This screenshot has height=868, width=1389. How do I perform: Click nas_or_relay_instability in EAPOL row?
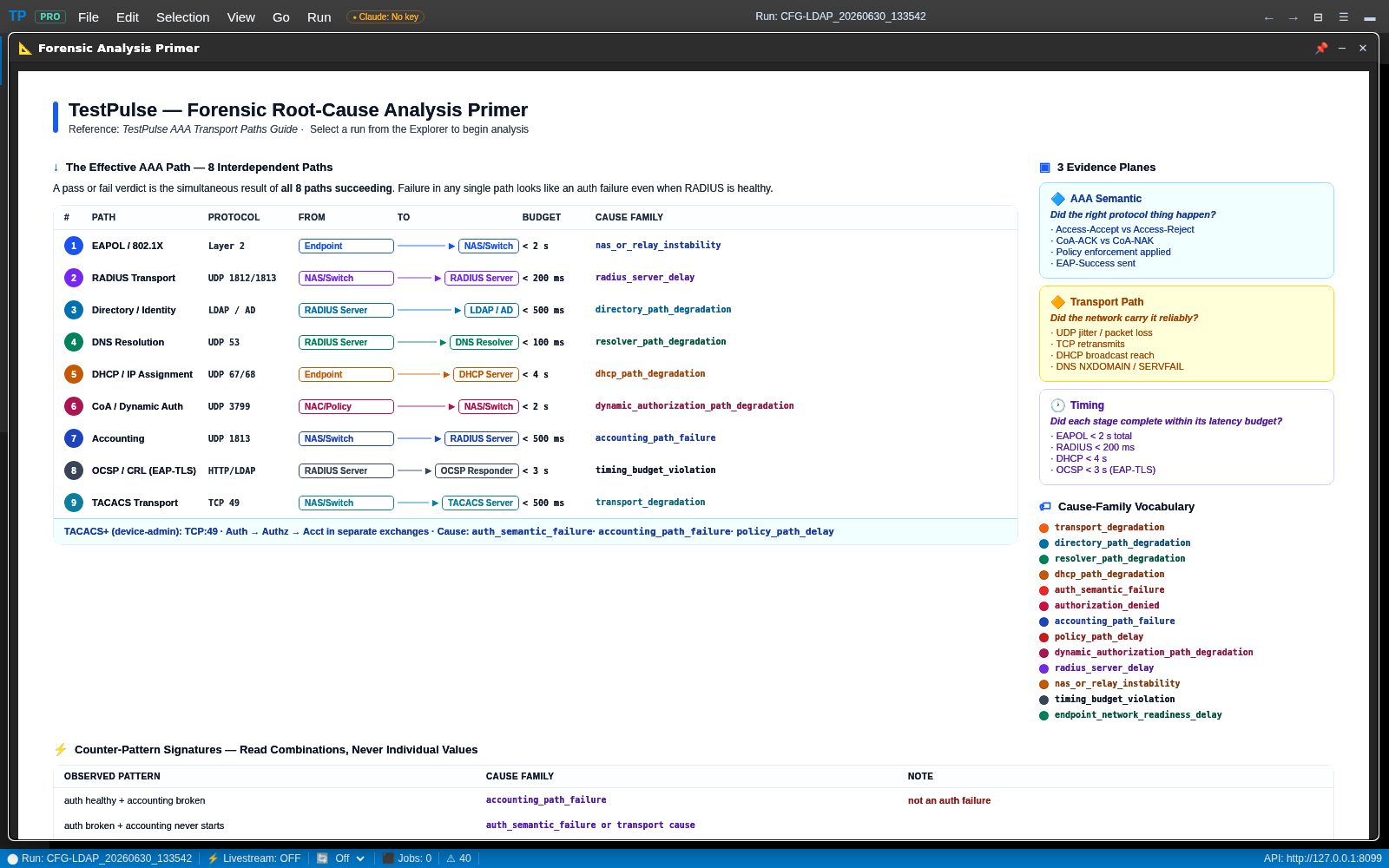coord(658,246)
